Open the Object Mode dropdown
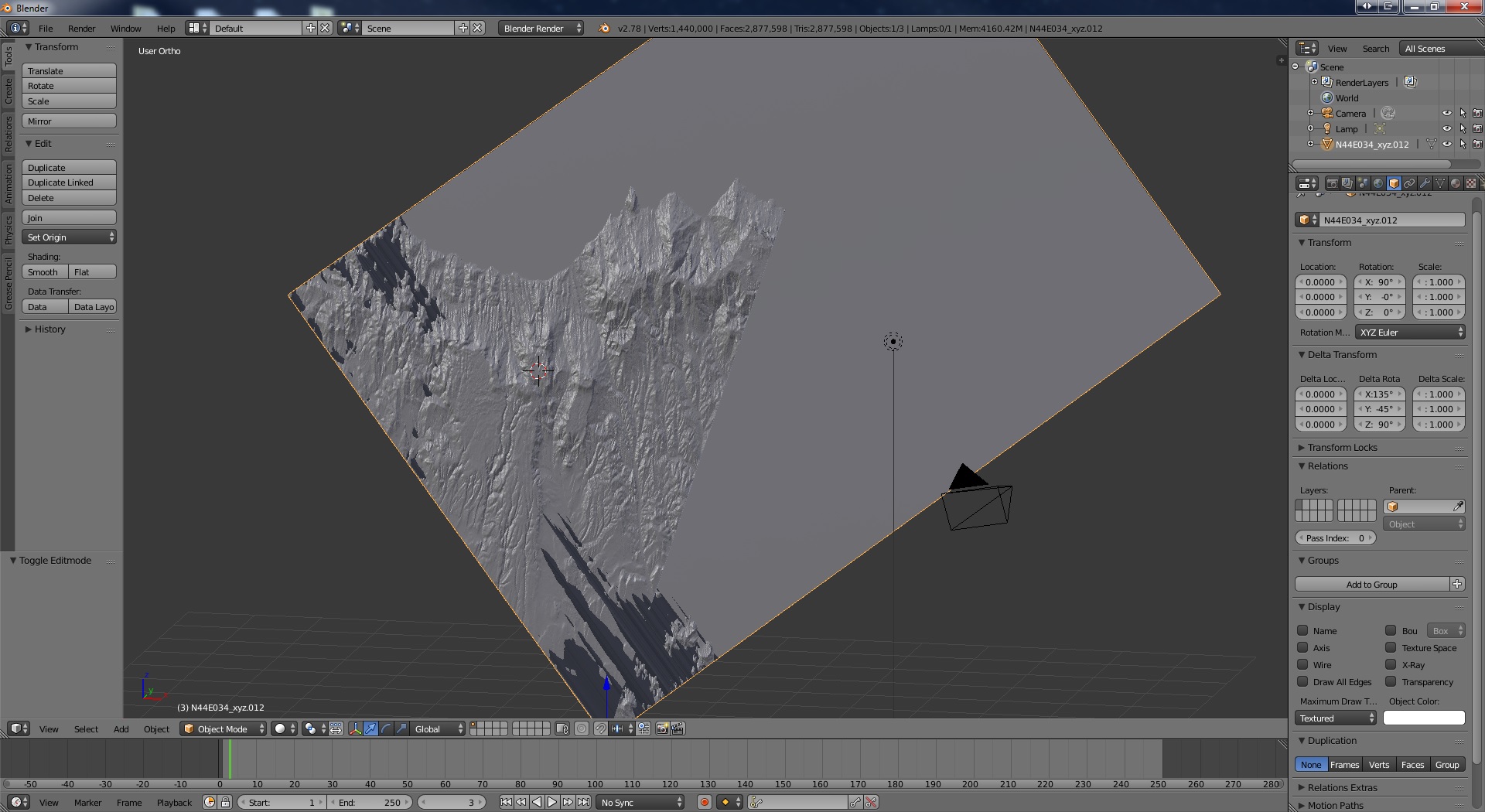 point(223,728)
